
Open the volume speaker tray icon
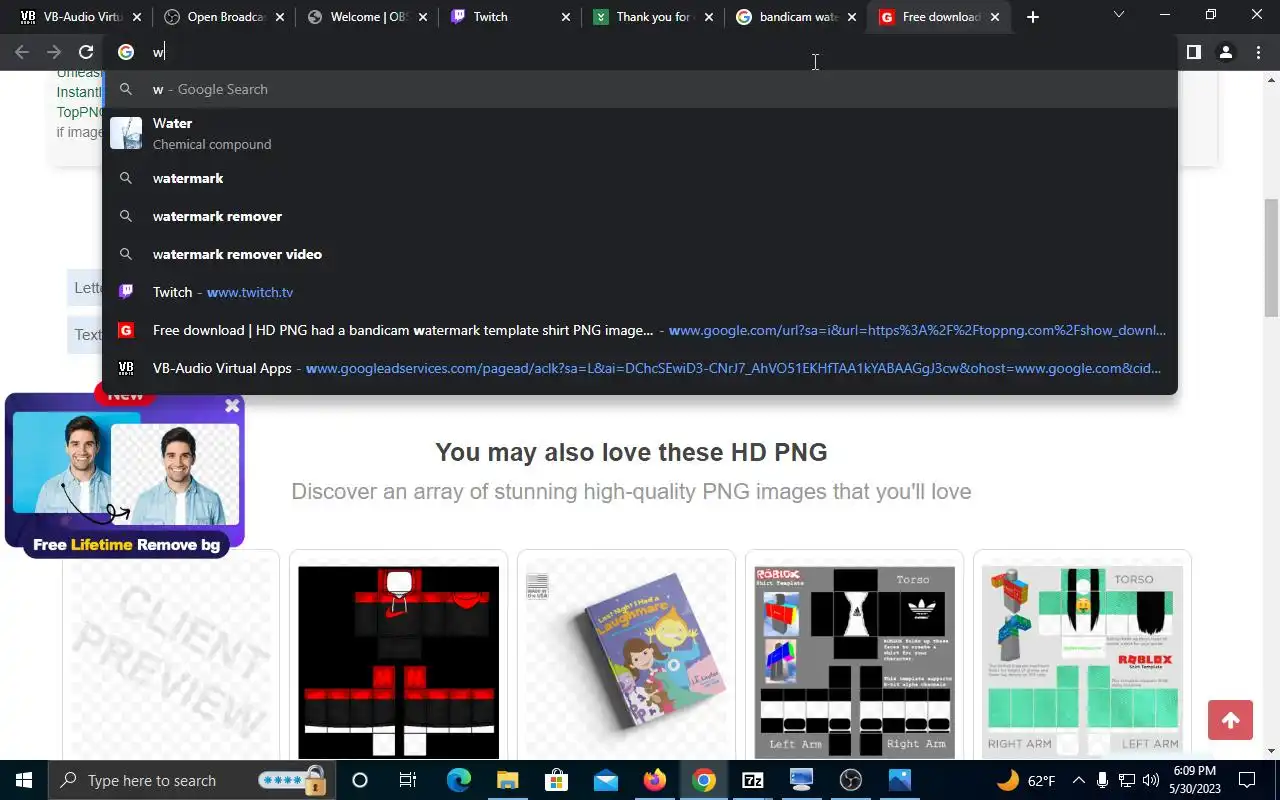1150,780
